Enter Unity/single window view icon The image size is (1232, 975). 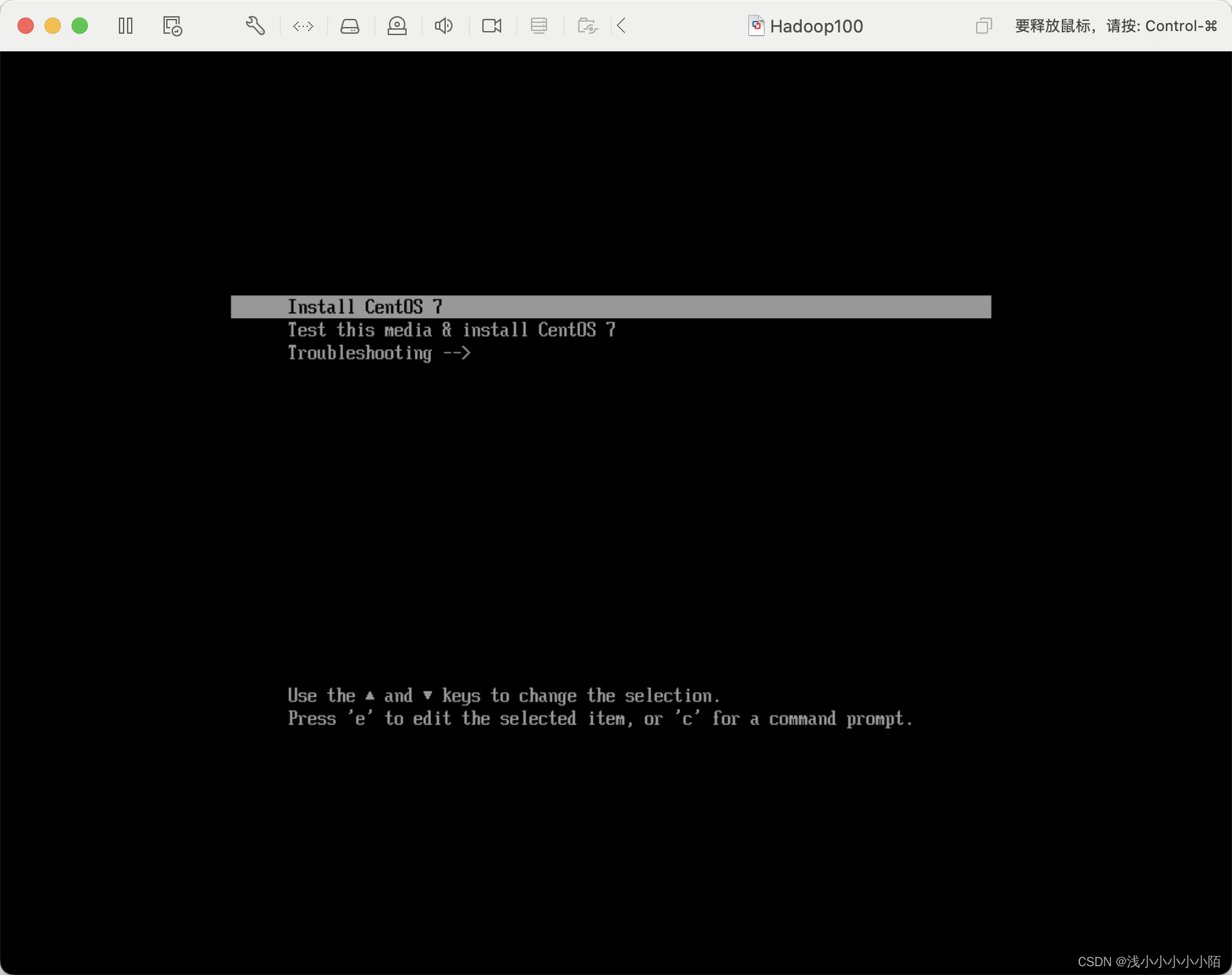(984, 26)
